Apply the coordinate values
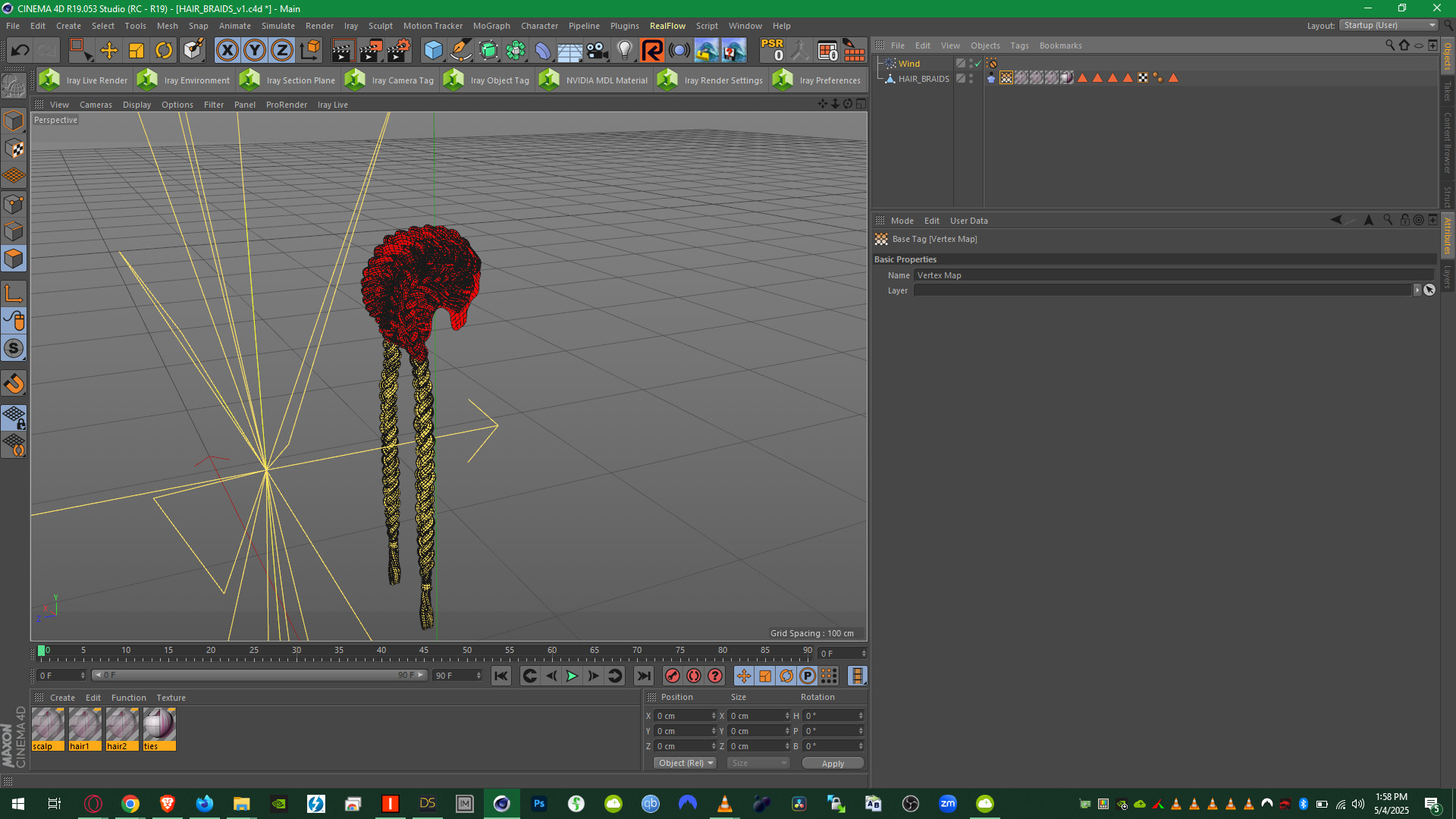Image resolution: width=1456 pixels, height=819 pixels. [833, 764]
